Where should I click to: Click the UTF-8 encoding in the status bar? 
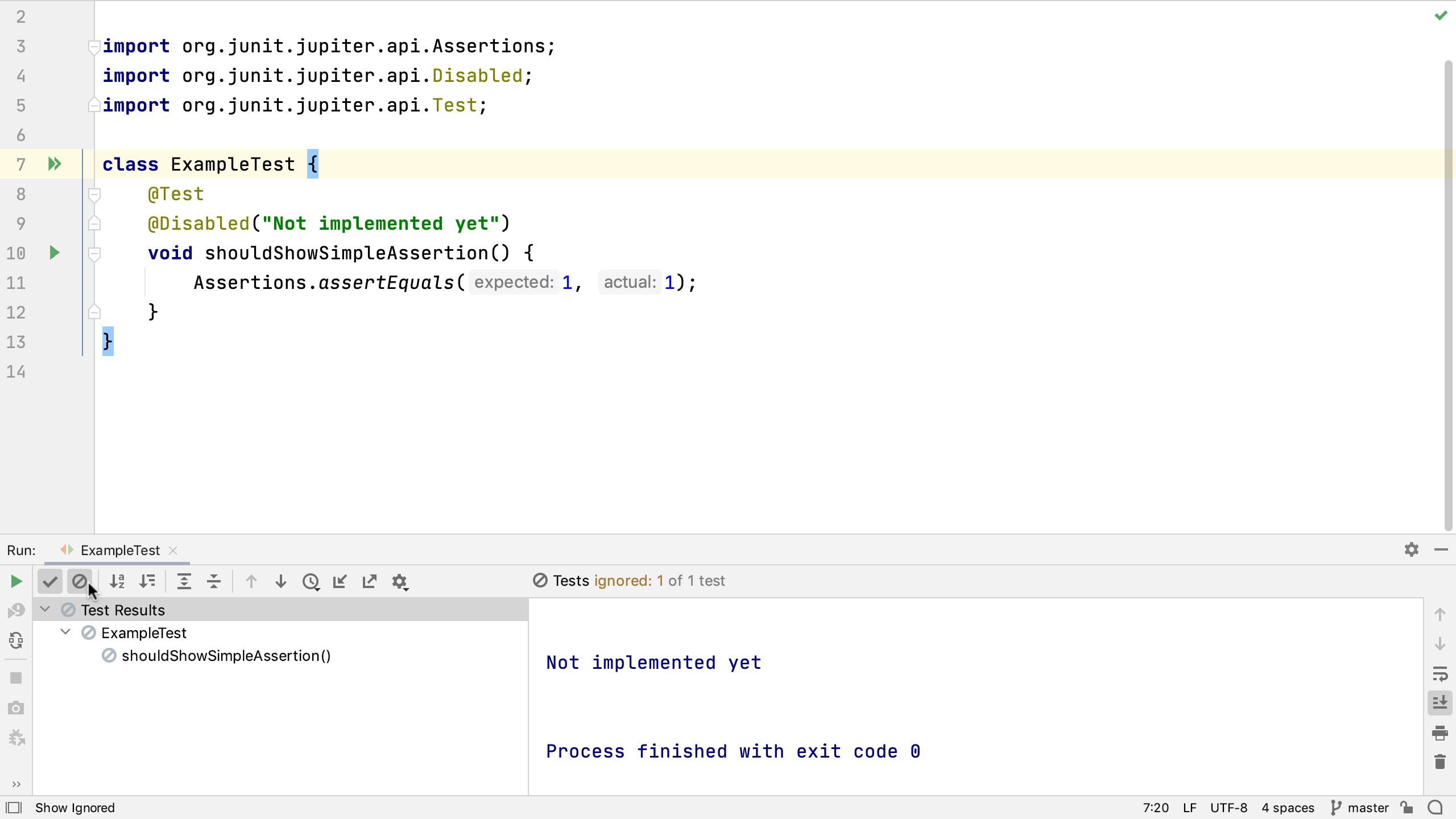(x=1228, y=808)
